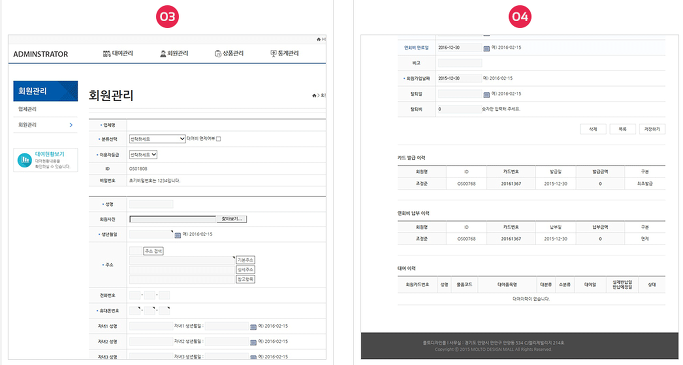Viewport: 683px width, 365px height.
Task: Click the 대여관리 menu icon
Action: pos(106,54)
